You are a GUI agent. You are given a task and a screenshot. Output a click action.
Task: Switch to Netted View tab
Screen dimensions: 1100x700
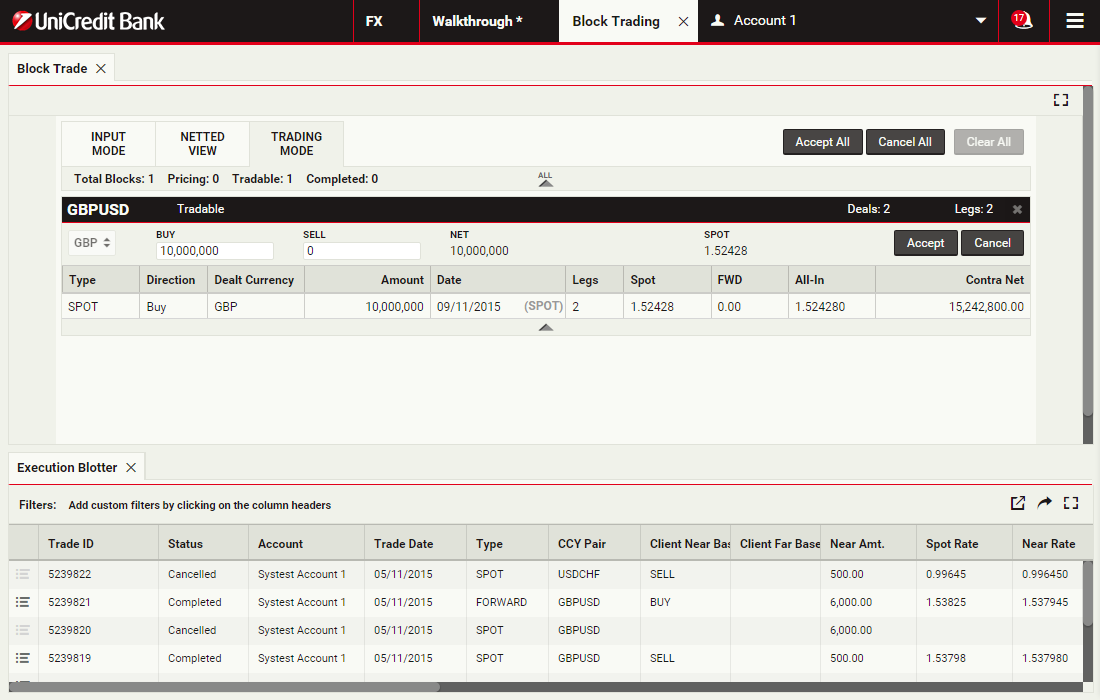[202, 144]
